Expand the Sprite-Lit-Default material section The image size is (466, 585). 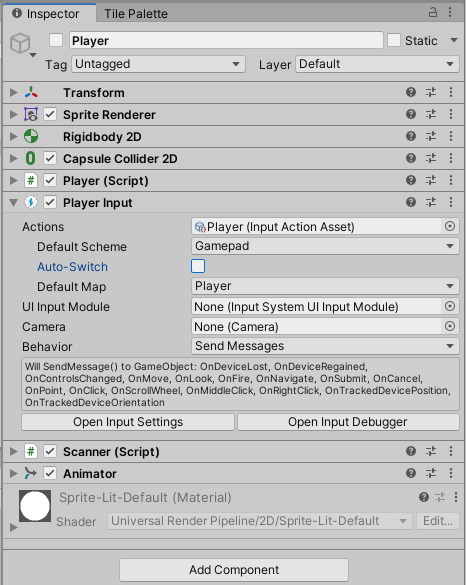(13, 527)
